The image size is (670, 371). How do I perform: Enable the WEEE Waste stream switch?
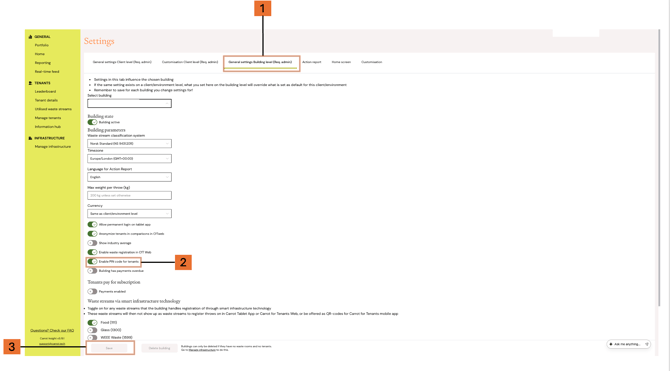(x=92, y=338)
